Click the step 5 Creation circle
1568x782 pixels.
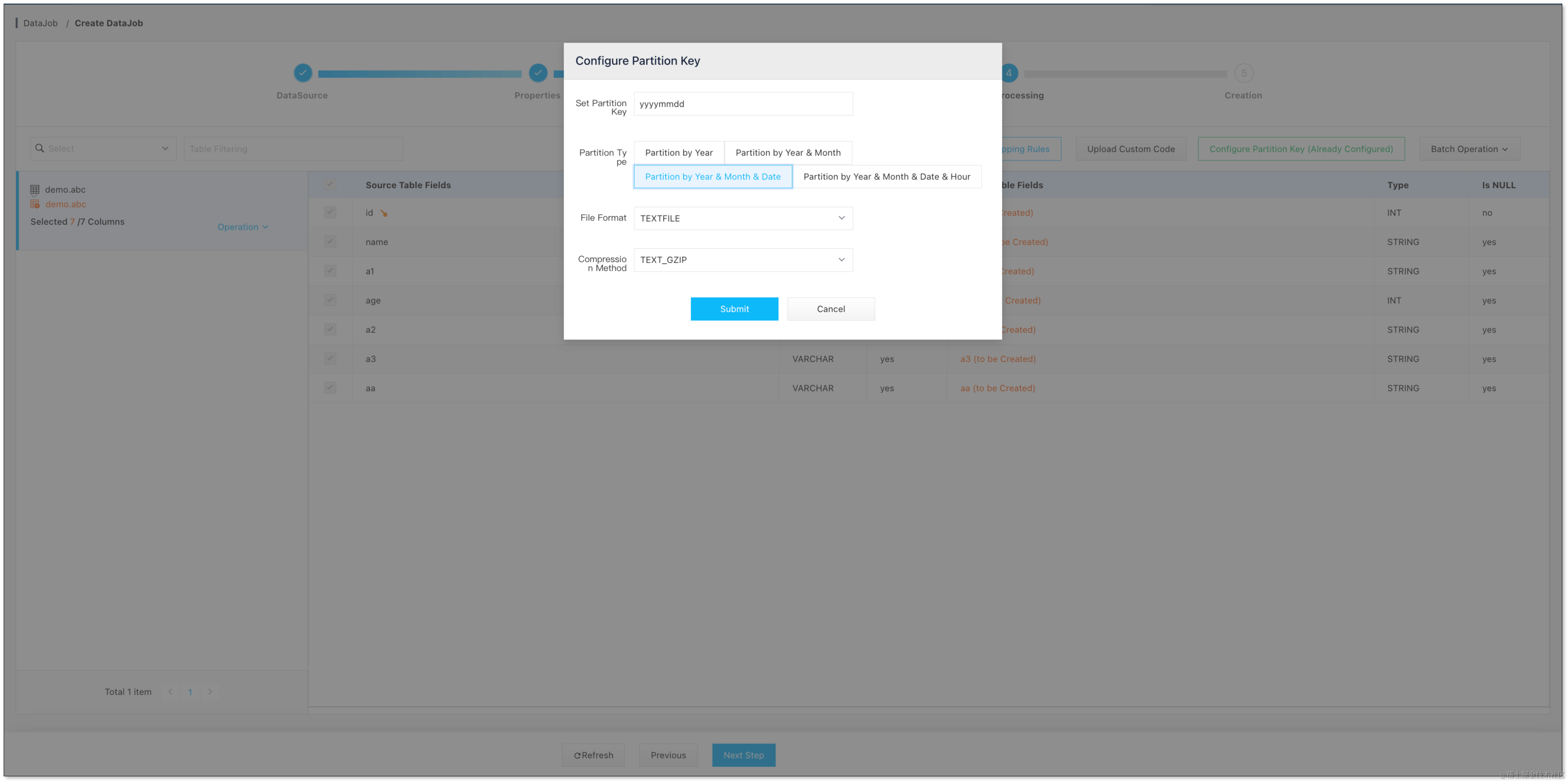coord(1243,73)
